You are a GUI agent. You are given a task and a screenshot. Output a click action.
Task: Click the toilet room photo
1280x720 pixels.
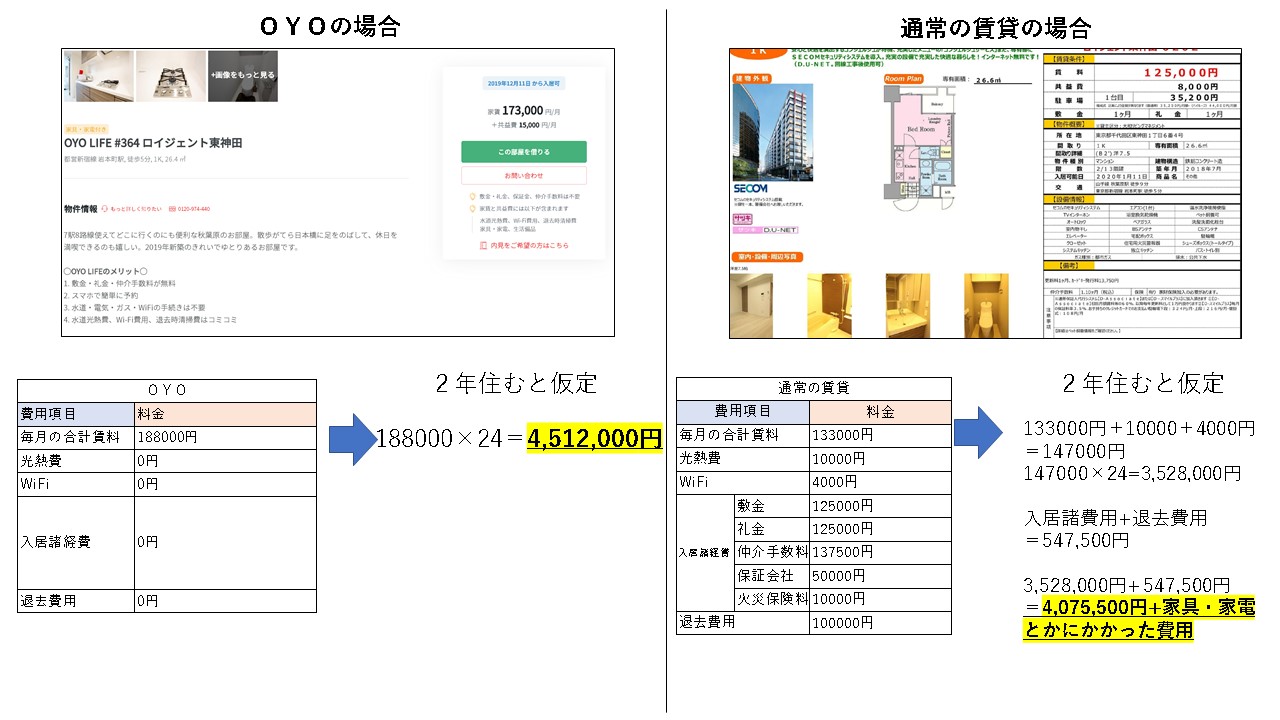click(x=986, y=304)
